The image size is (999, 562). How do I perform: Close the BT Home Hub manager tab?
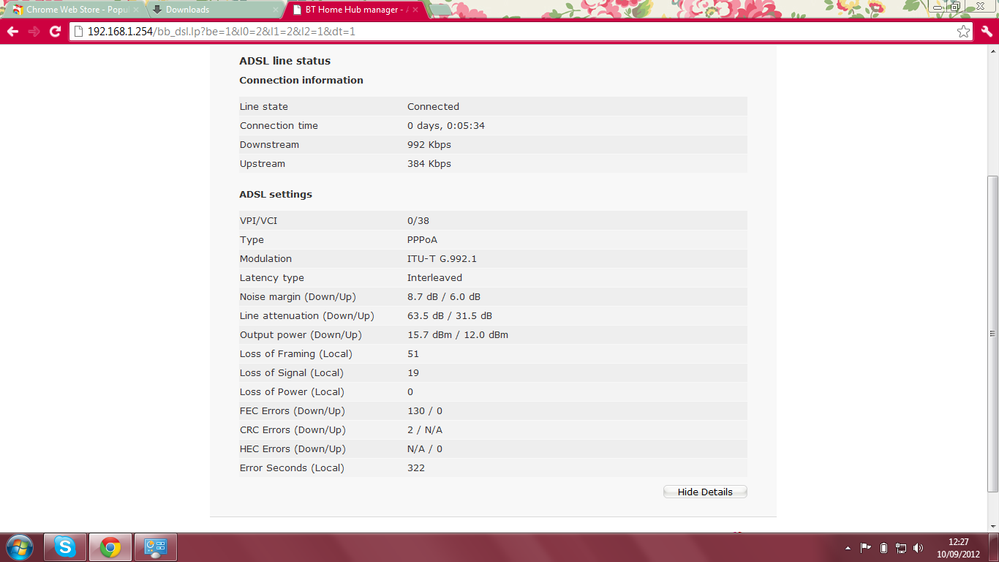(x=415, y=10)
